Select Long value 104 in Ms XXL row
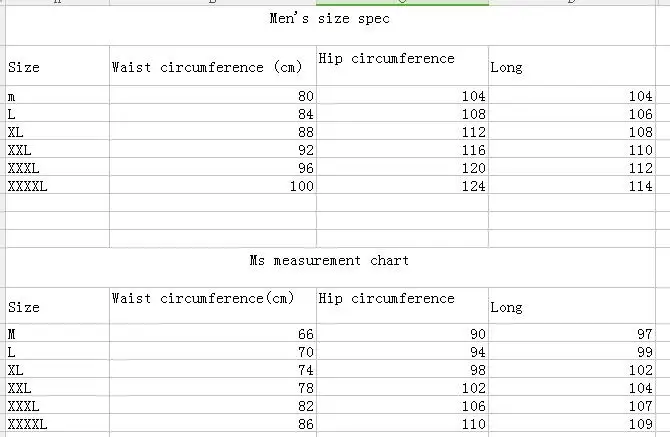Viewport: 670px width, 437px height. point(572,387)
